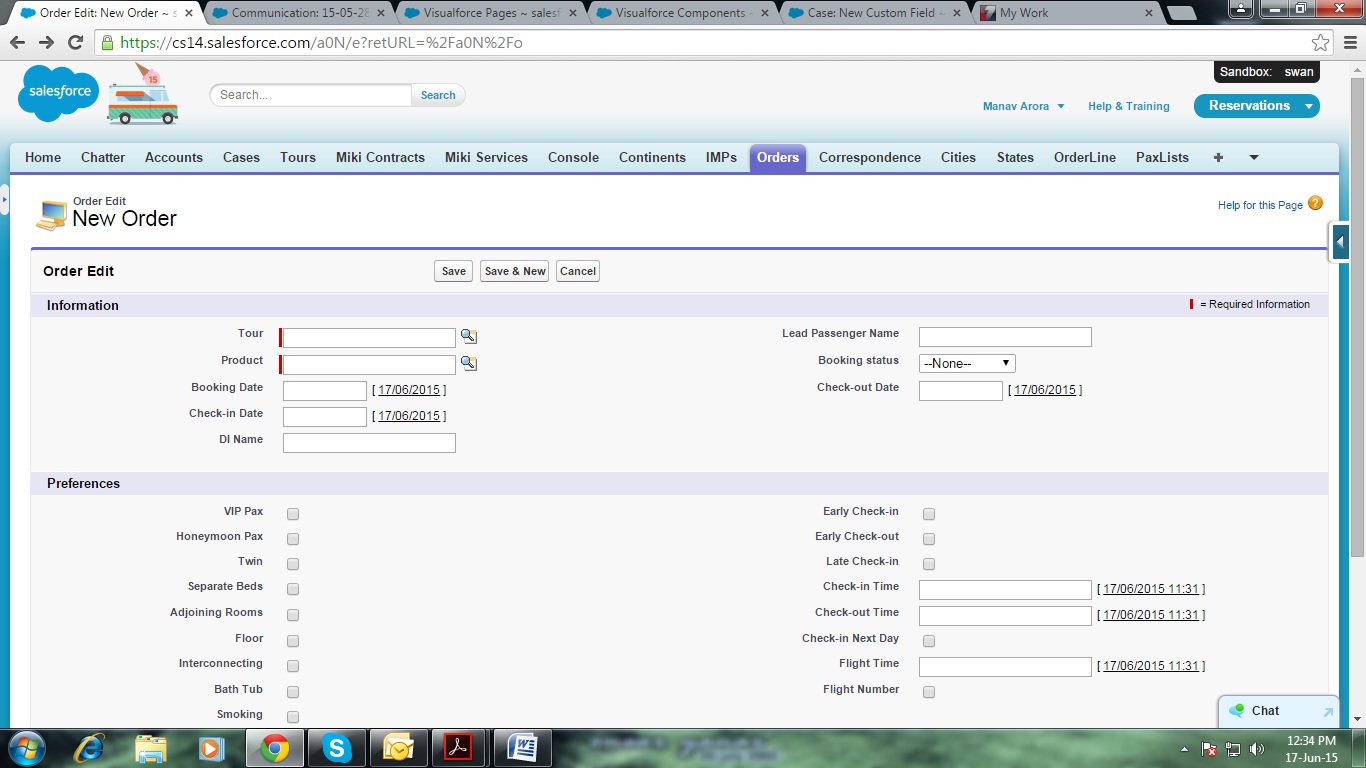Image resolution: width=1366 pixels, height=768 pixels.
Task: Show hidden tray icons arrow
Action: pyautogui.click(x=1185, y=749)
